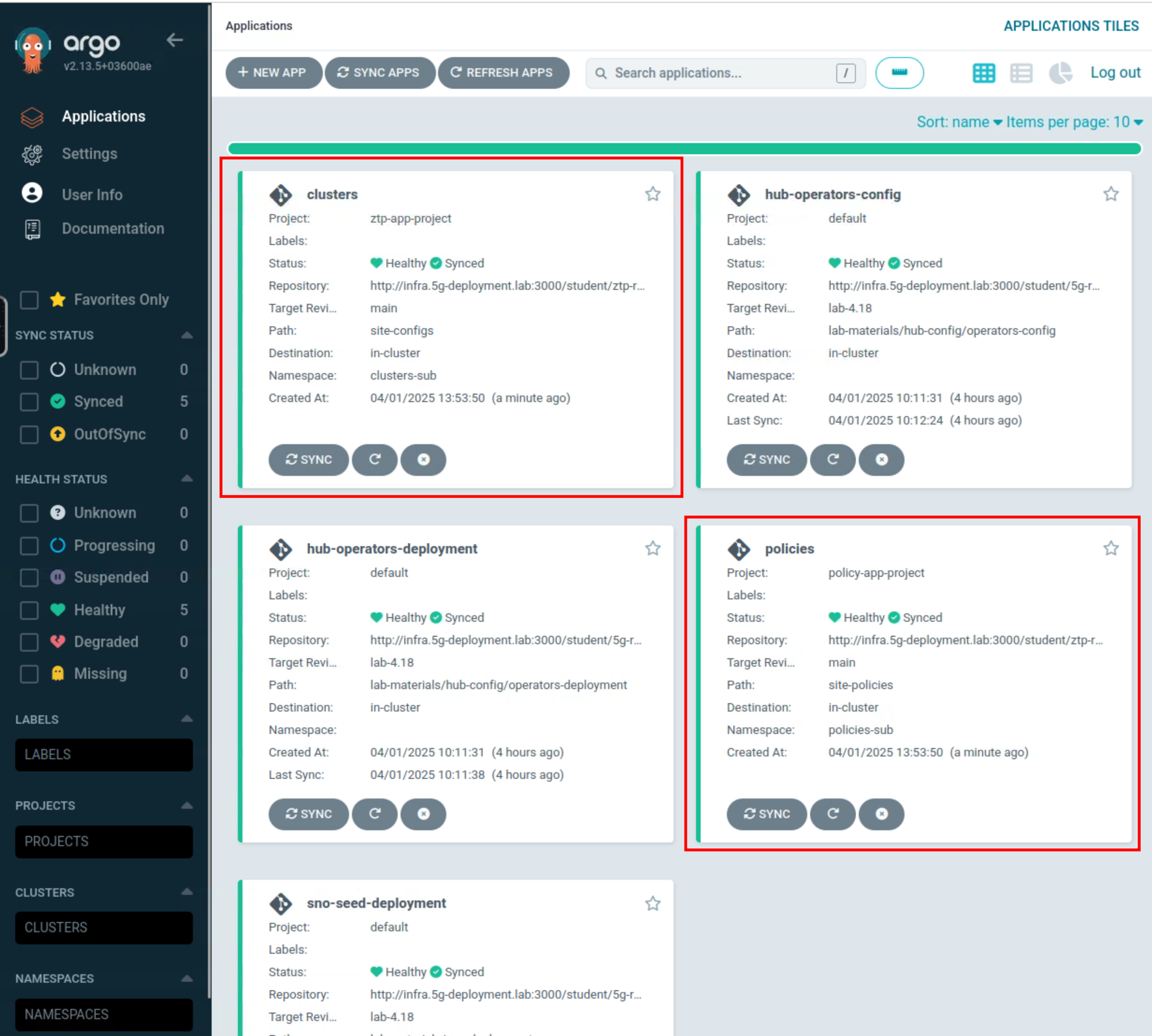The height and width of the screenshot is (1036, 1152).
Task: Tick the Degraded health status filter
Action: [x=29, y=641]
